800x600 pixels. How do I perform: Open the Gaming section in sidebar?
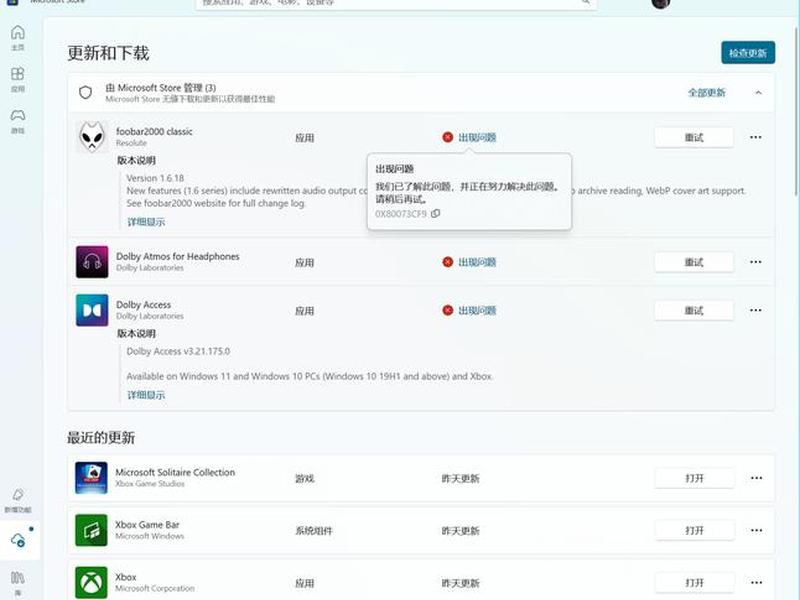pyautogui.click(x=18, y=121)
